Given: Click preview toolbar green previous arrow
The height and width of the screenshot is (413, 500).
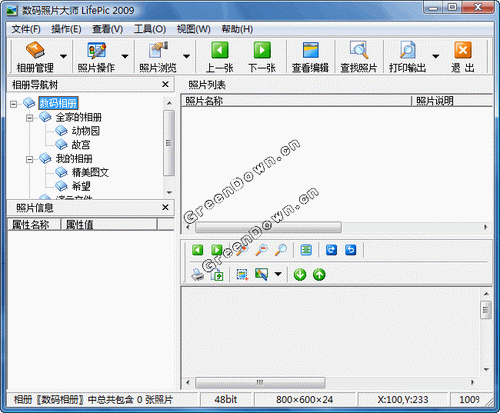Looking at the screenshot, I should click(x=198, y=250).
